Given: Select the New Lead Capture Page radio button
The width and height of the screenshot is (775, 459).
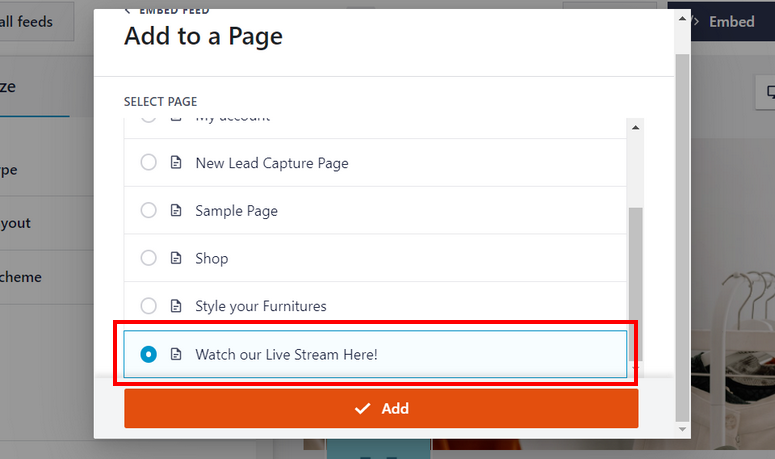Looking at the screenshot, I should pyautogui.click(x=149, y=163).
